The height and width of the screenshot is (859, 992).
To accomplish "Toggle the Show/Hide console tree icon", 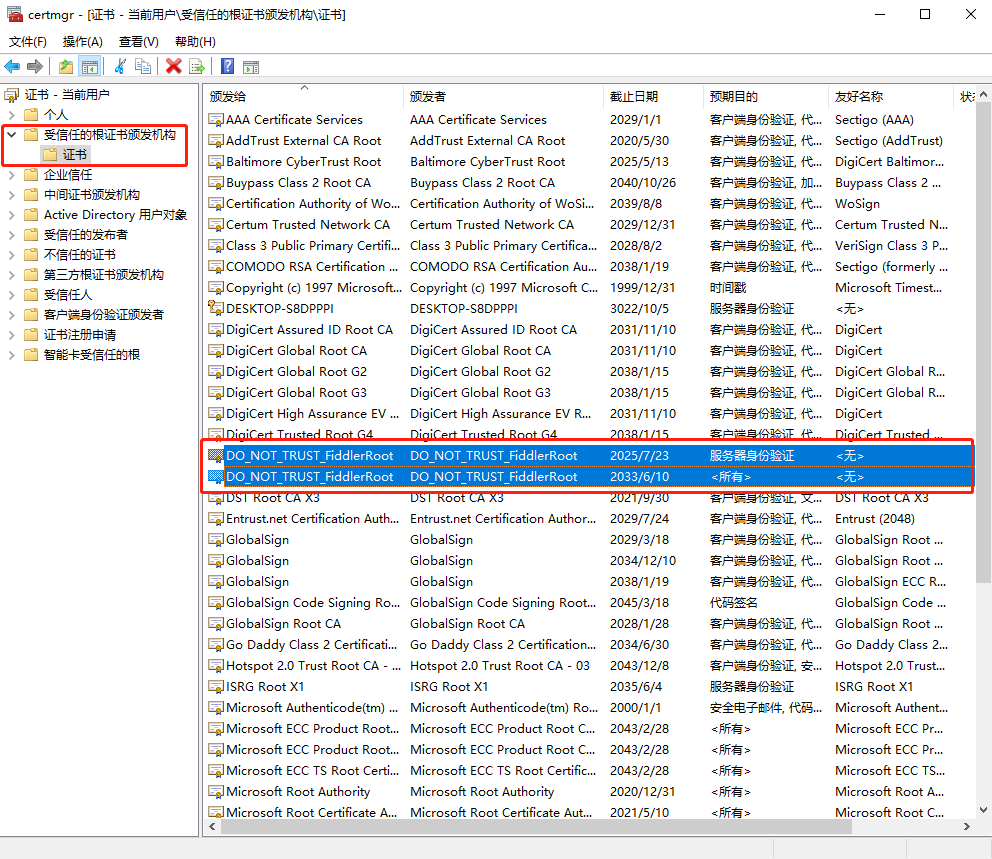I will point(90,66).
